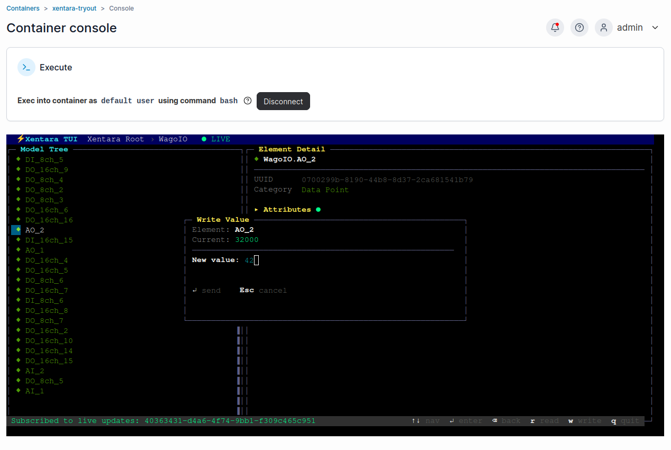This screenshot has height=450, width=671.
Task: Open the notifications bell icon
Action: [x=555, y=27]
